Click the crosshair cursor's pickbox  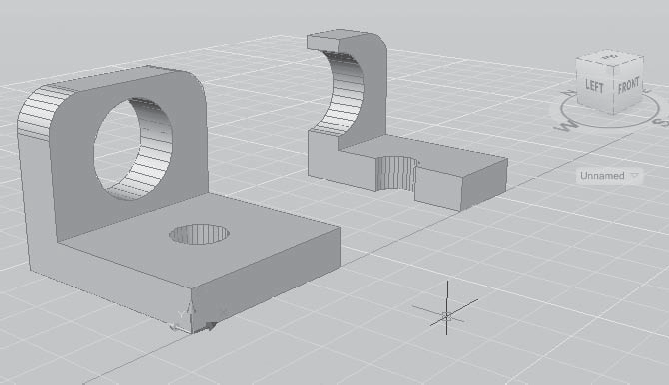pos(447,317)
